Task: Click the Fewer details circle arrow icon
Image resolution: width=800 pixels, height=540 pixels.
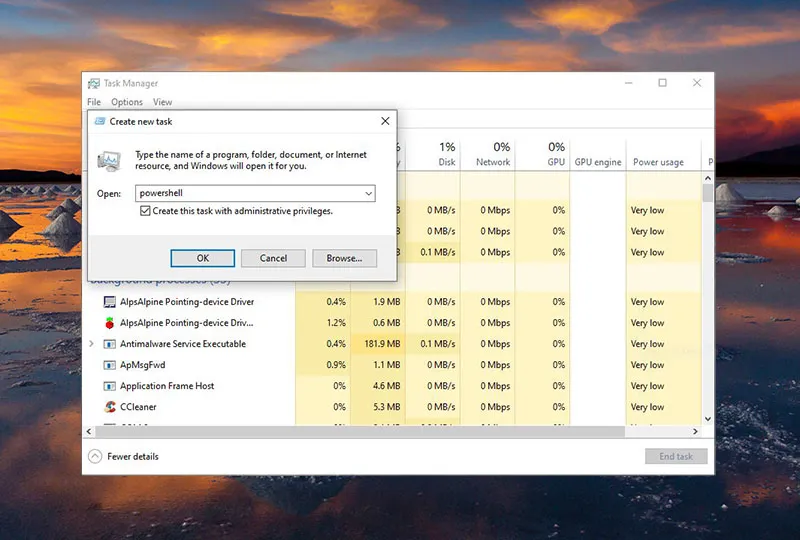Action: [95, 456]
